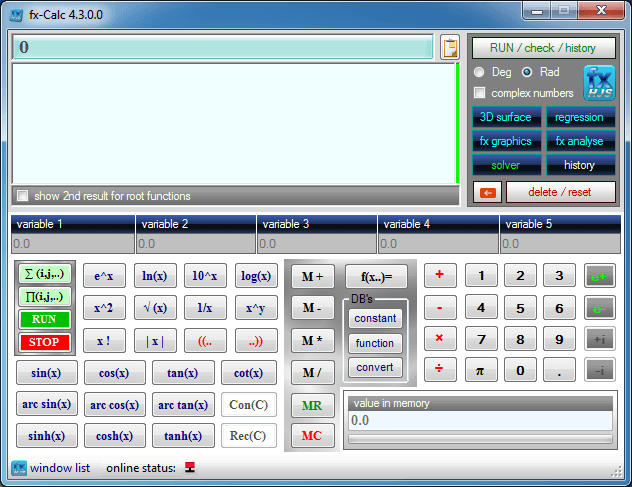Screen dimensions: 632x487
Task: Click the value in memory field
Action: 480,420
